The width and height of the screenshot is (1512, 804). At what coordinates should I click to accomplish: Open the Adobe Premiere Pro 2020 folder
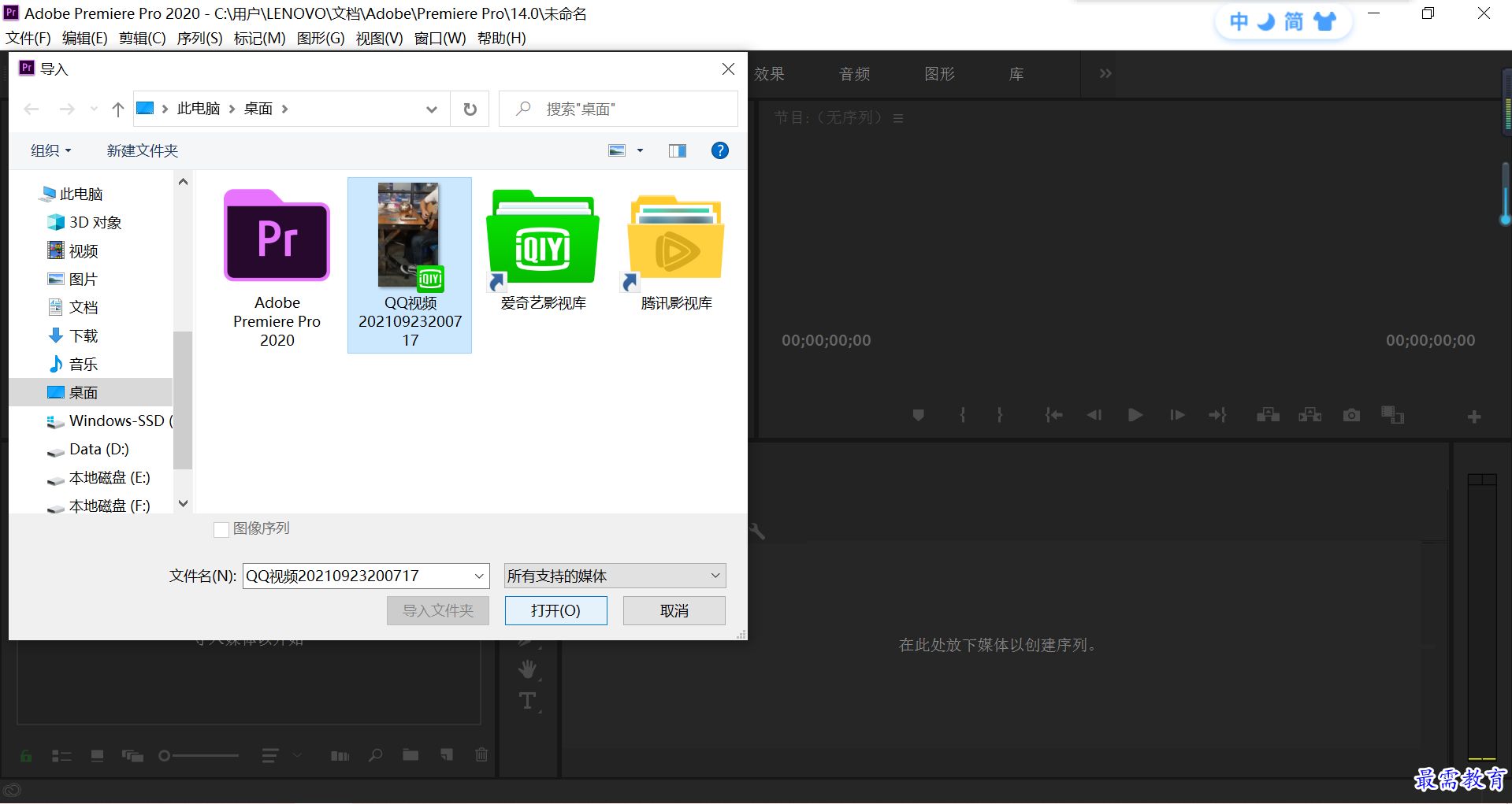pyautogui.click(x=277, y=268)
